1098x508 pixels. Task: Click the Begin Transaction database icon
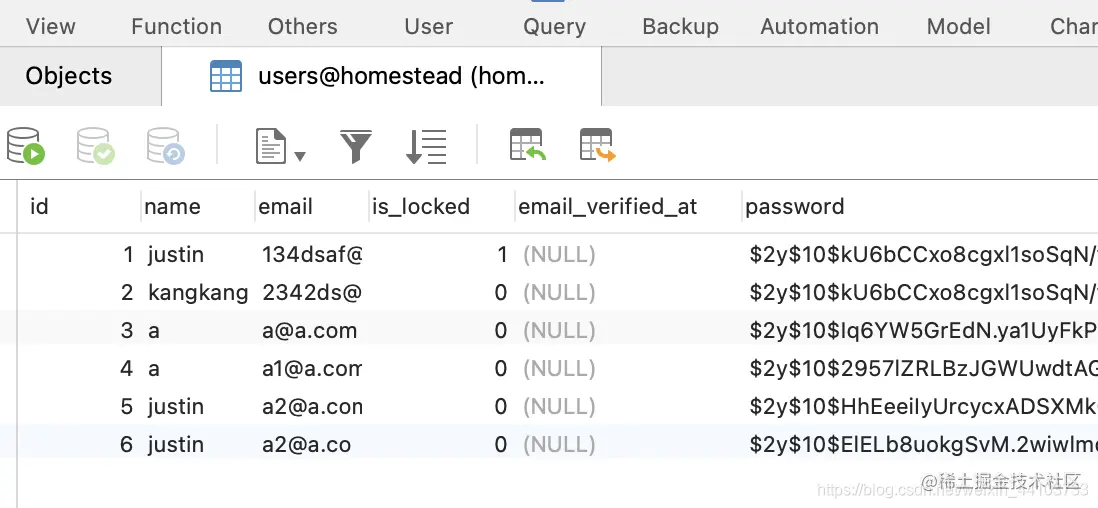(x=26, y=146)
